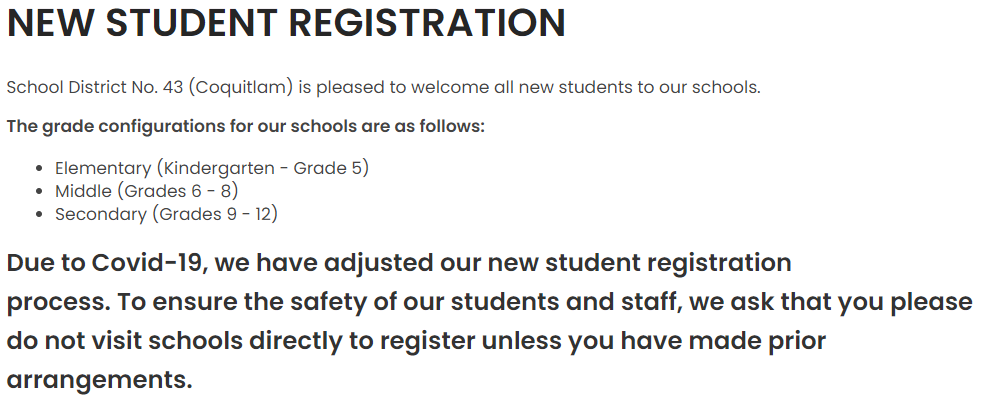Click the bullet point beside Middle
The height and width of the screenshot is (403, 983).
pos(40,191)
